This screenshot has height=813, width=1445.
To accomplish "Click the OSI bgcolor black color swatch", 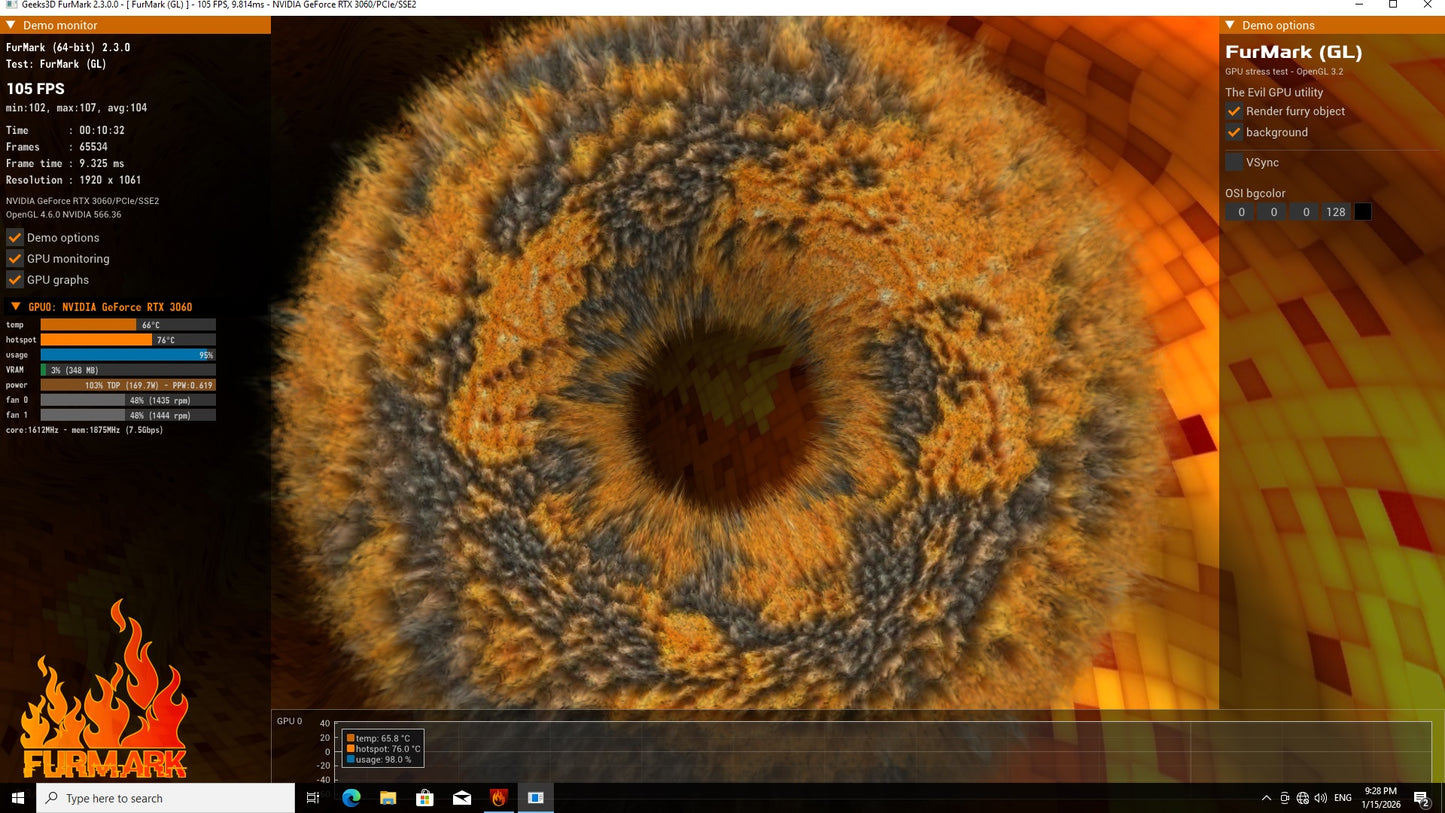I will tap(1362, 212).
